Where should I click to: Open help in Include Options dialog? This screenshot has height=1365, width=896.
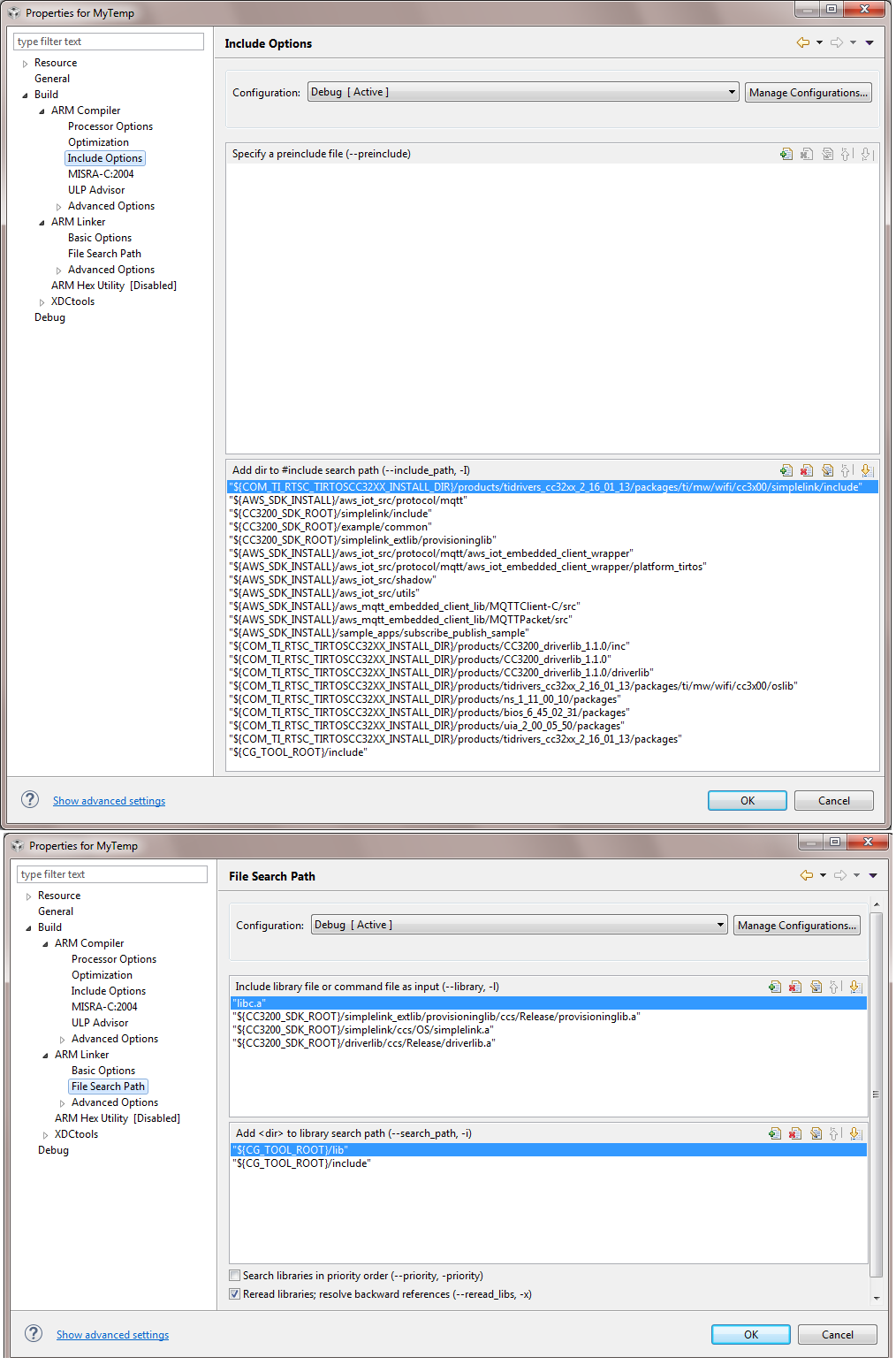coord(30,799)
